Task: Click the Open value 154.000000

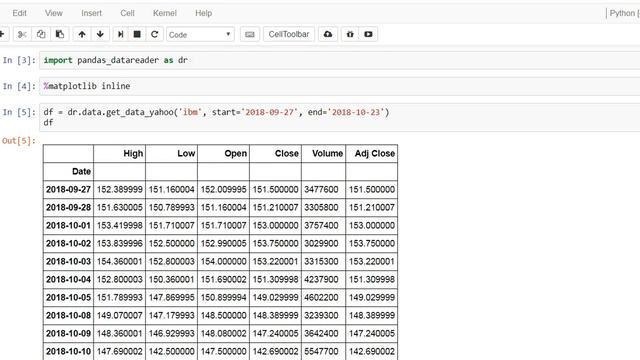Action: tap(224, 261)
